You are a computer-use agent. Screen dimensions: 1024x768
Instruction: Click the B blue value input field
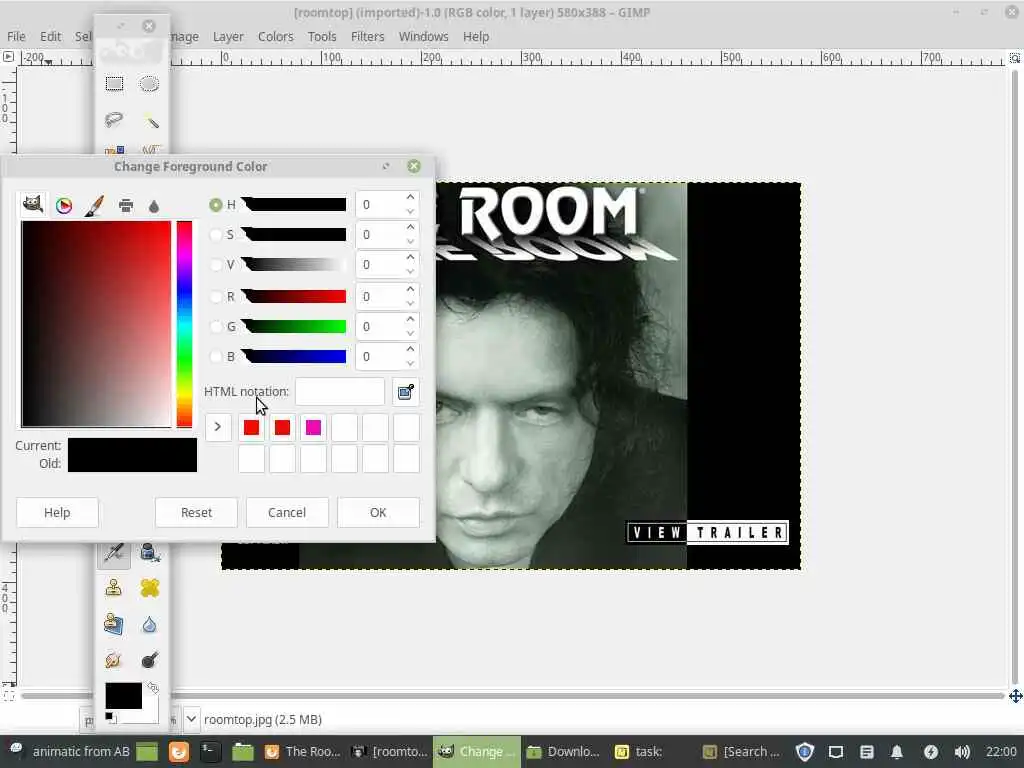coord(379,357)
